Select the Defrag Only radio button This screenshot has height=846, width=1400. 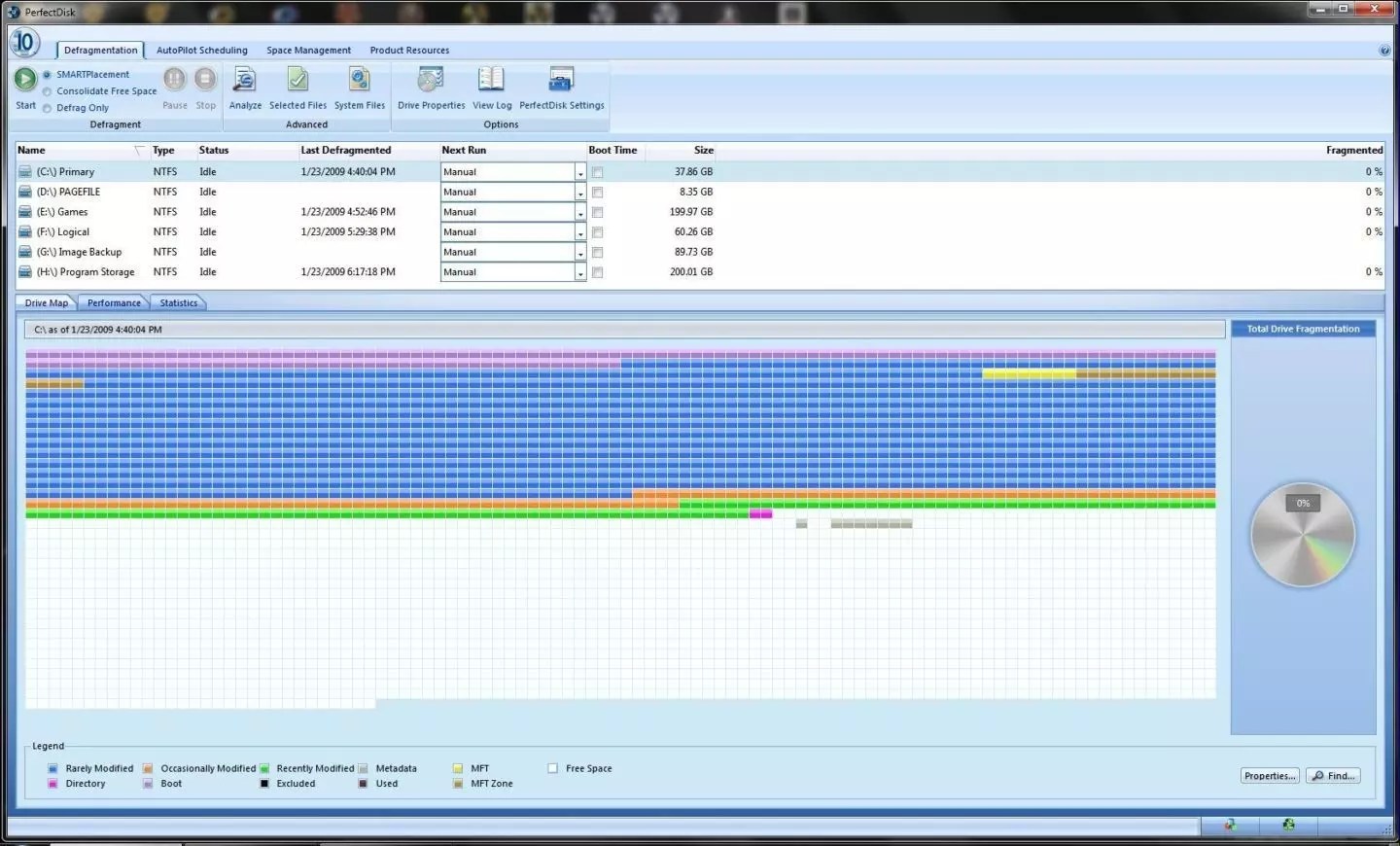[47, 108]
